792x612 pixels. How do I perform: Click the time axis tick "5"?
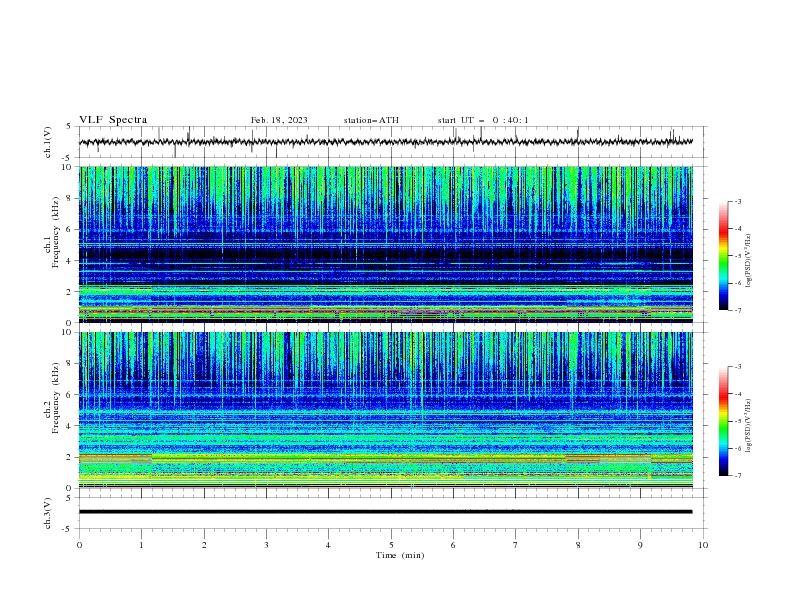tap(391, 545)
